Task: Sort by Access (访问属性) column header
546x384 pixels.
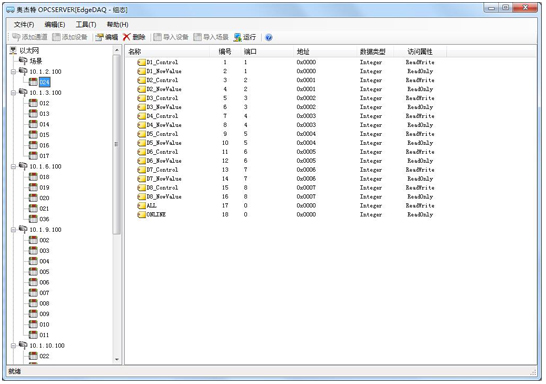Action: pos(420,52)
